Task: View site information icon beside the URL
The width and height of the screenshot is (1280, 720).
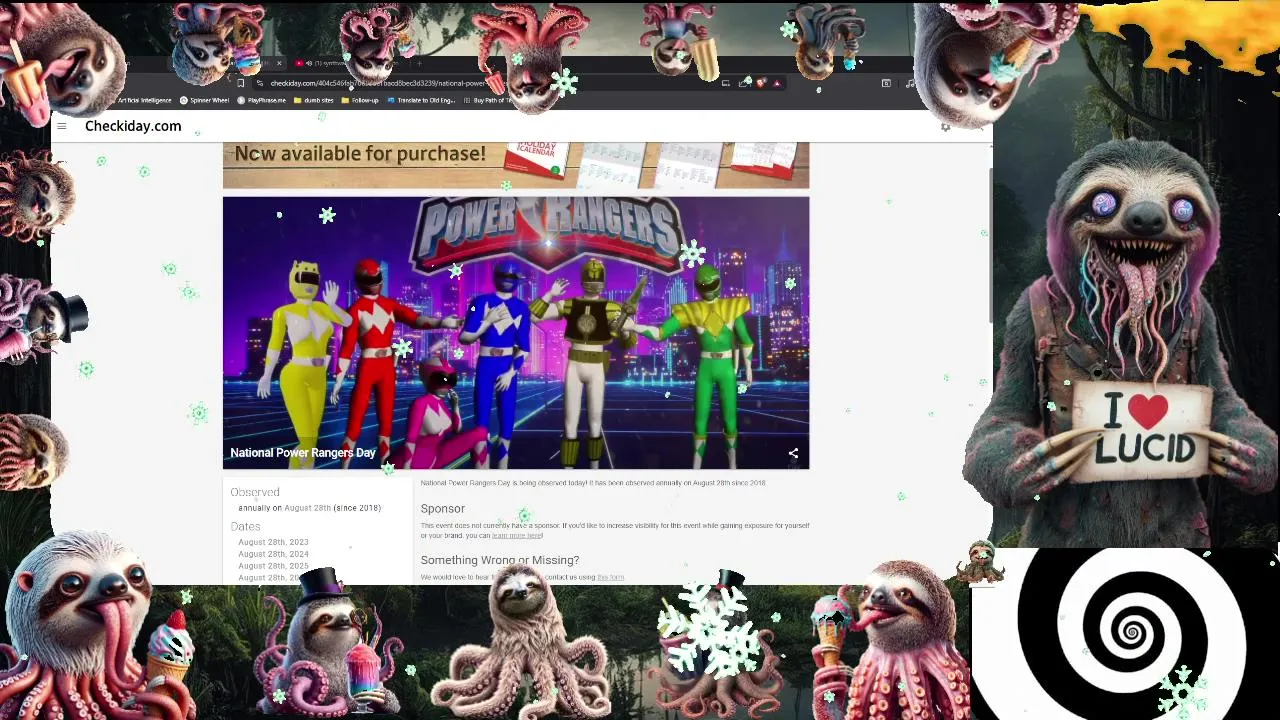Action: tap(260, 83)
